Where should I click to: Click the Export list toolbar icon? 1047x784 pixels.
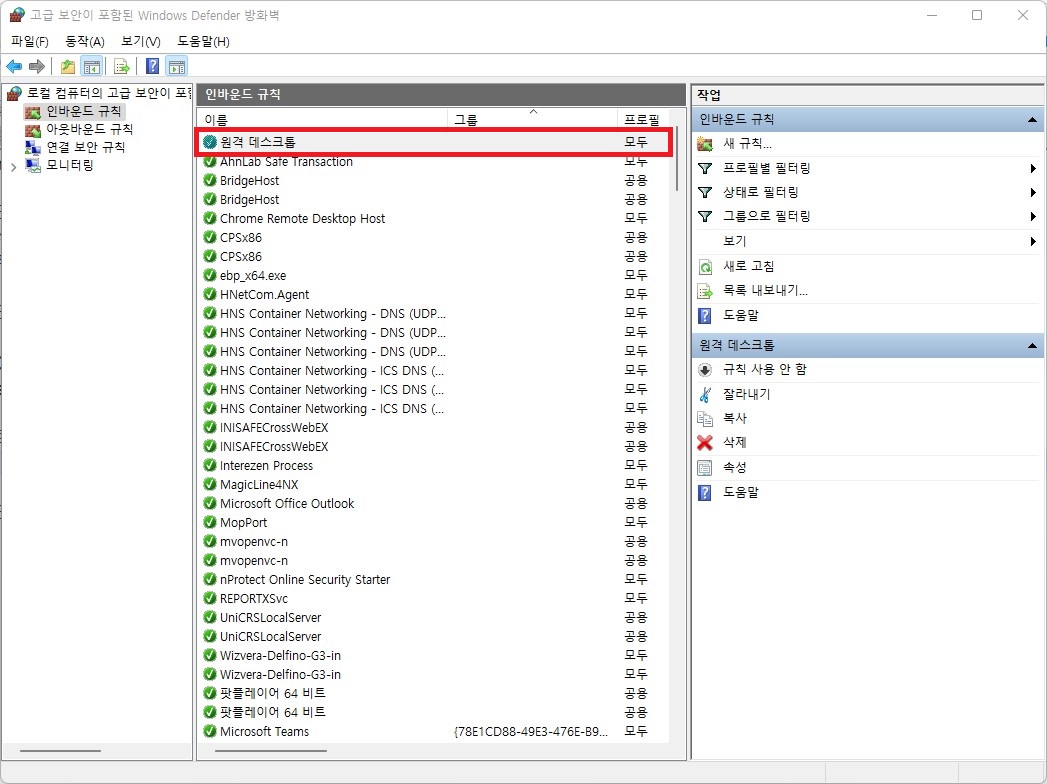tap(122, 66)
